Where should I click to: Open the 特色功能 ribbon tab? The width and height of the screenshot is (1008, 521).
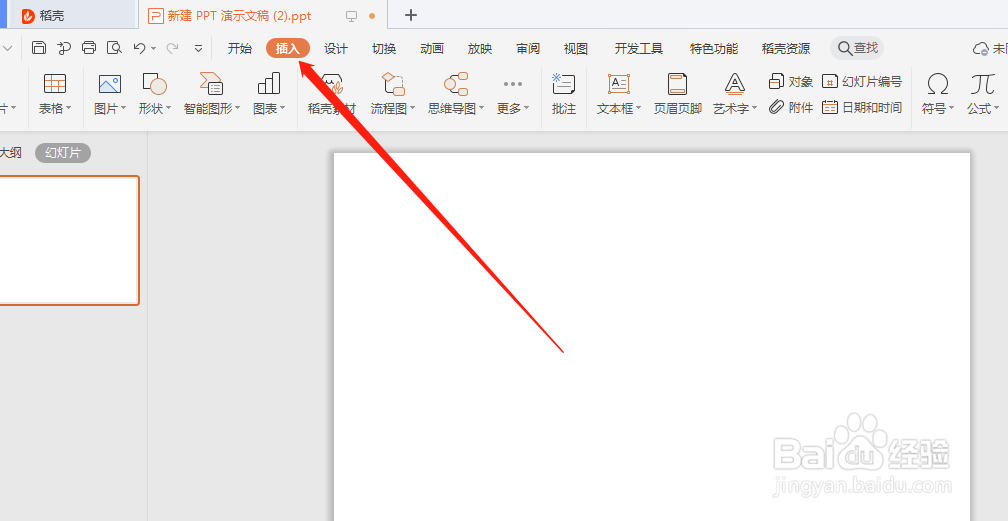pos(714,48)
